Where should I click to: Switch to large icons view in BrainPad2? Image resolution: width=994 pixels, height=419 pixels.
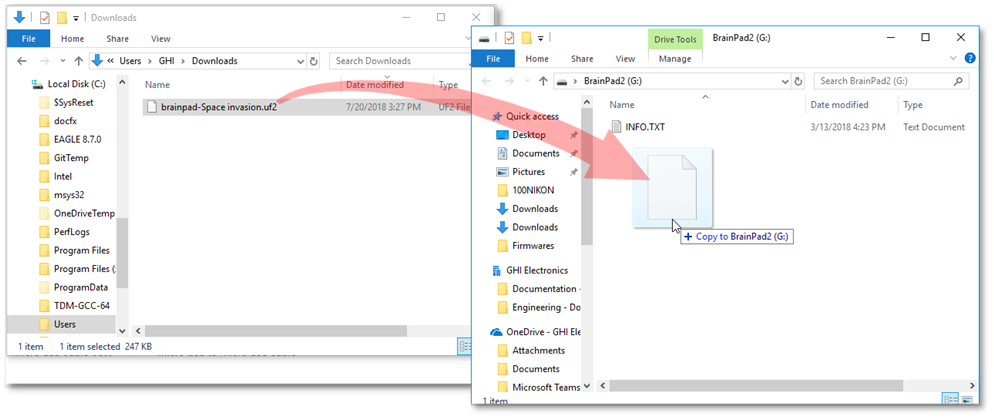[x=965, y=401]
